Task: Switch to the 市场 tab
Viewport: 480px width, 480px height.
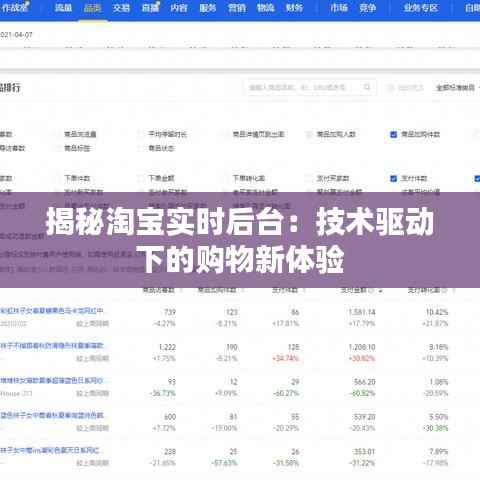Action: 339,7
